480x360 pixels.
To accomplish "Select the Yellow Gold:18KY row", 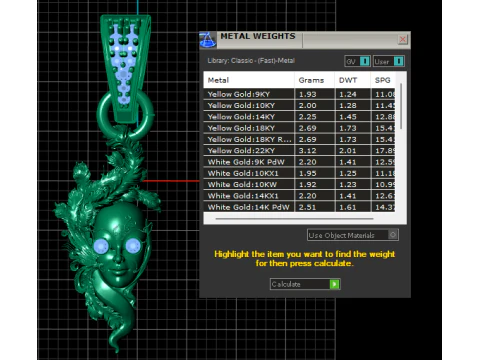I will tap(299, 128).
